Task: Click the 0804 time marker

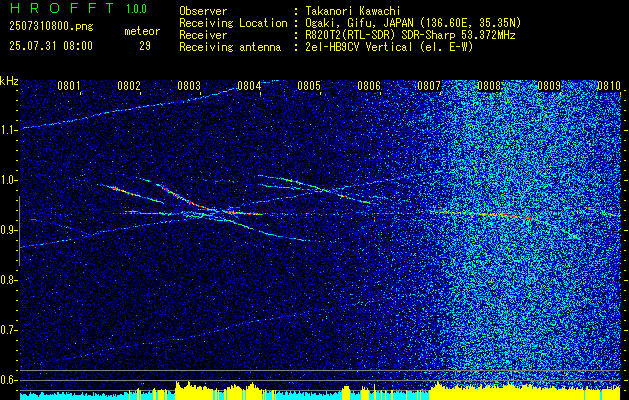Action: coord(249,86)
